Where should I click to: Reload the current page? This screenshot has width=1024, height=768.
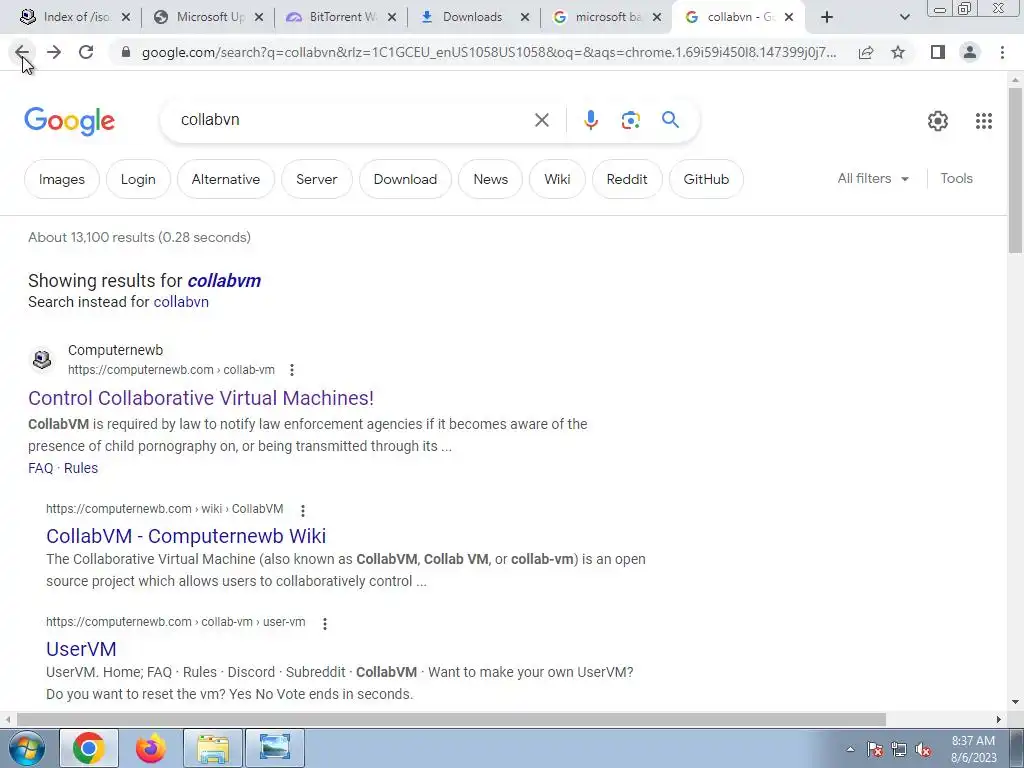click(x=86, y=52)
